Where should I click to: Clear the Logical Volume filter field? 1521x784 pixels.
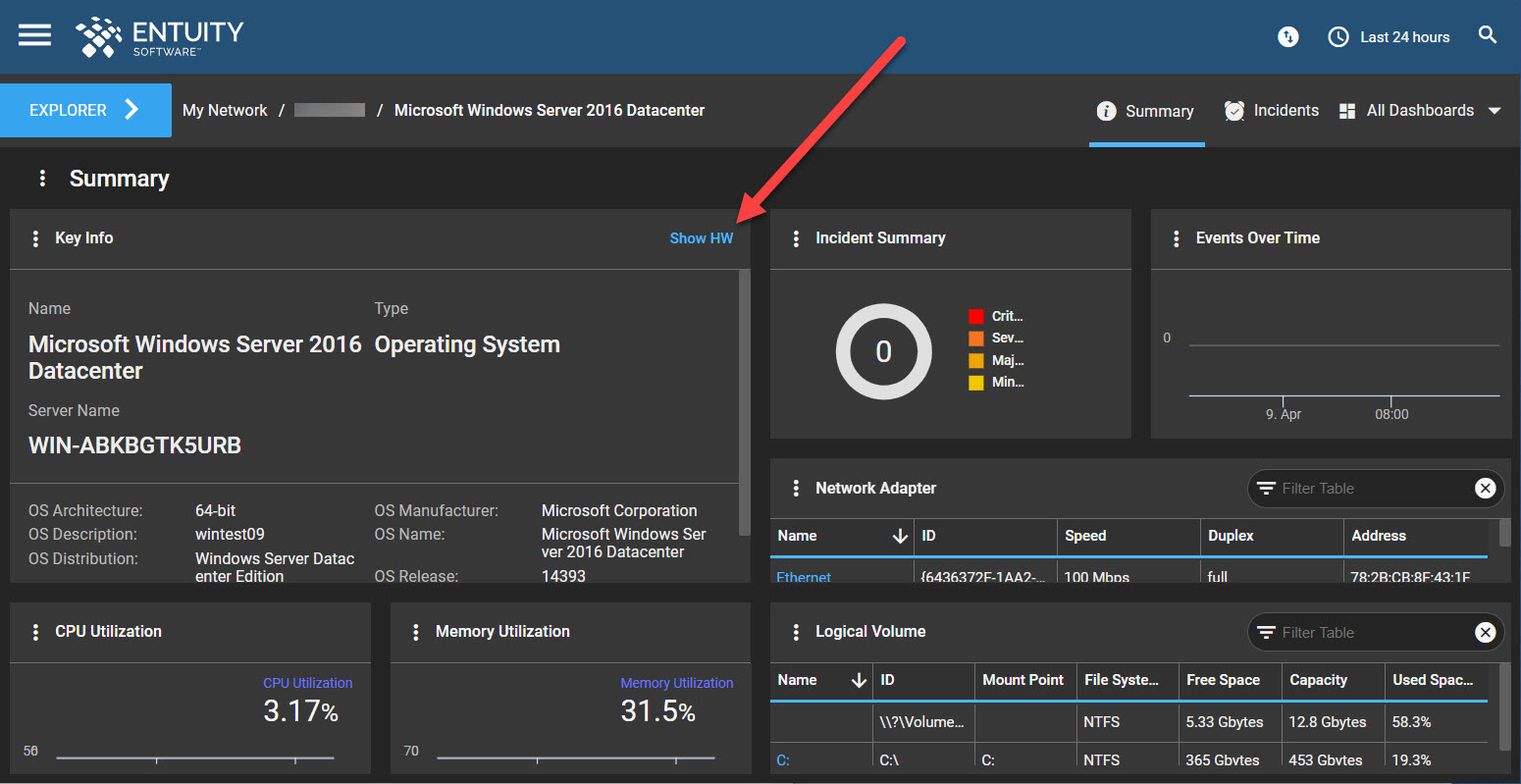click(1485, 633)
